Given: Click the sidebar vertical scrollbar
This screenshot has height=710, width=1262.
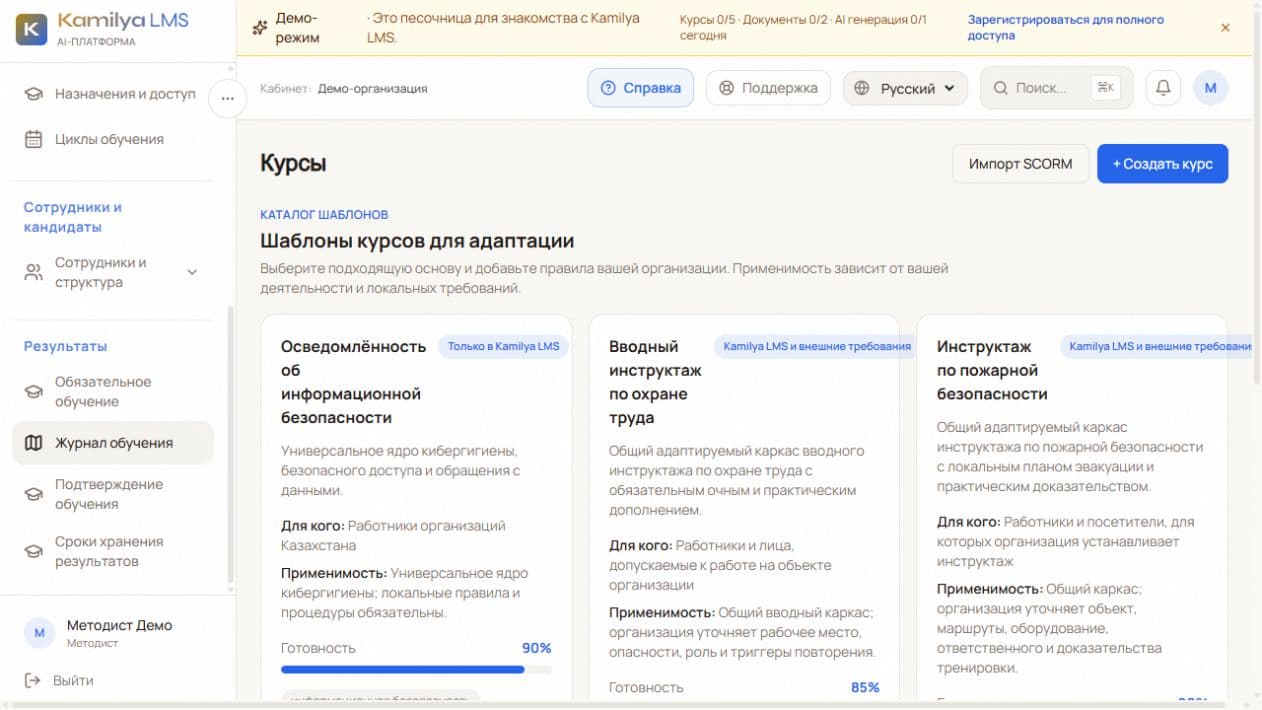Looking at the screenshot, I should click(231, 445).
